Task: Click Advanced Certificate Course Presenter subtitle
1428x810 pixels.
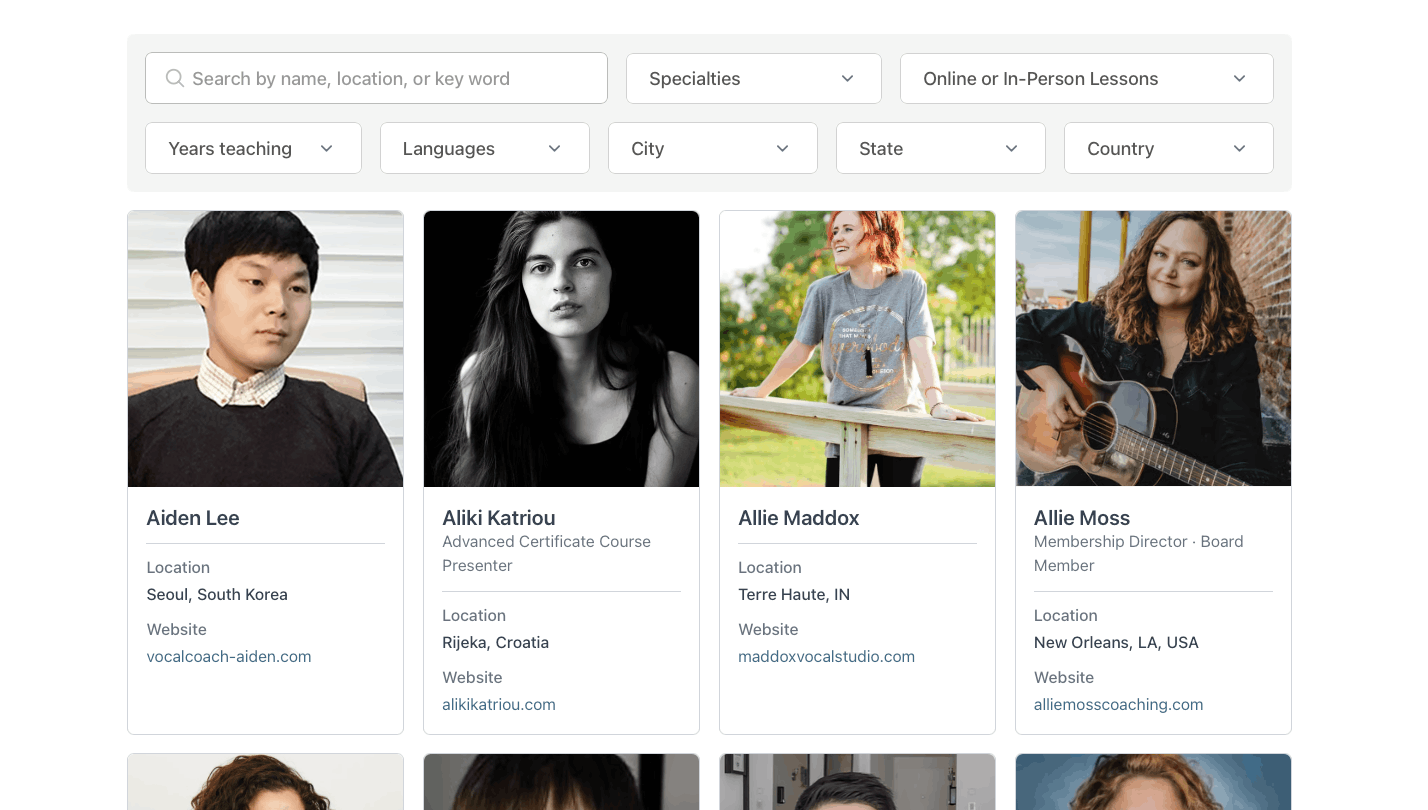Action: 547,554
